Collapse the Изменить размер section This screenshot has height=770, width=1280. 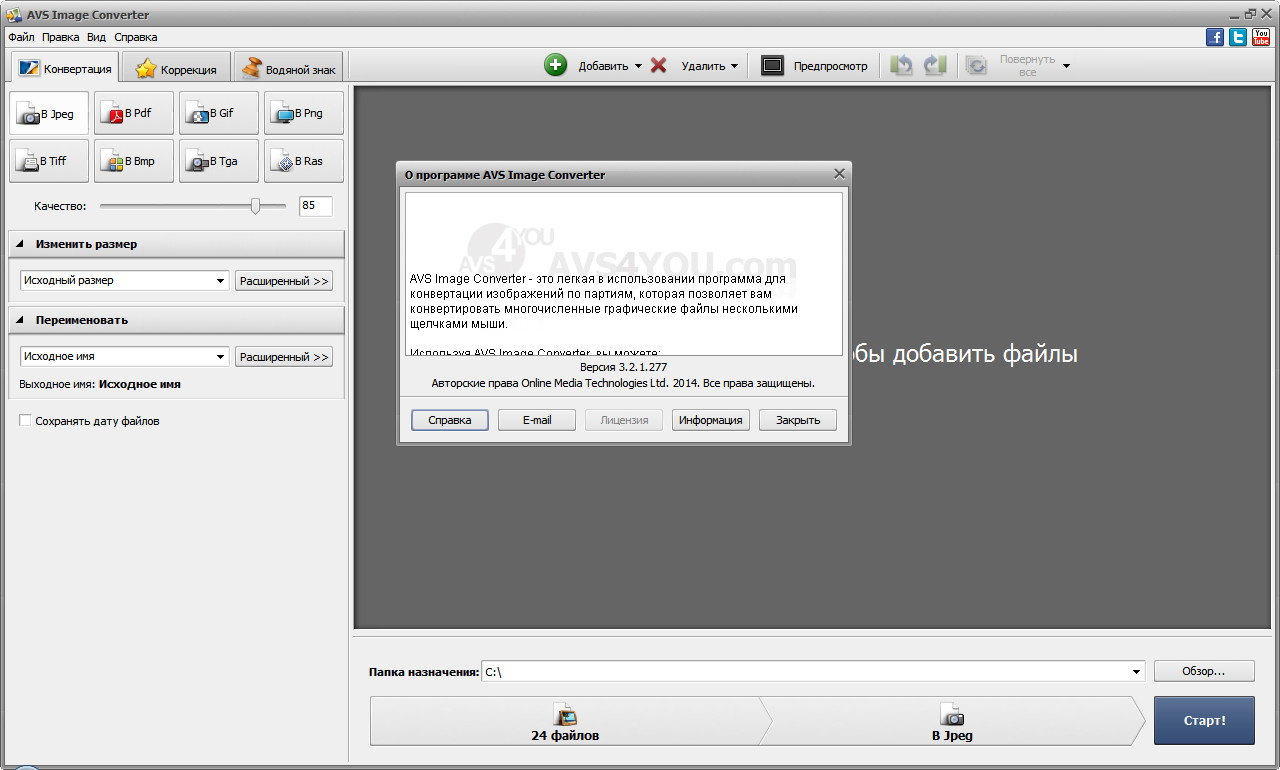(x=20, y=244)
